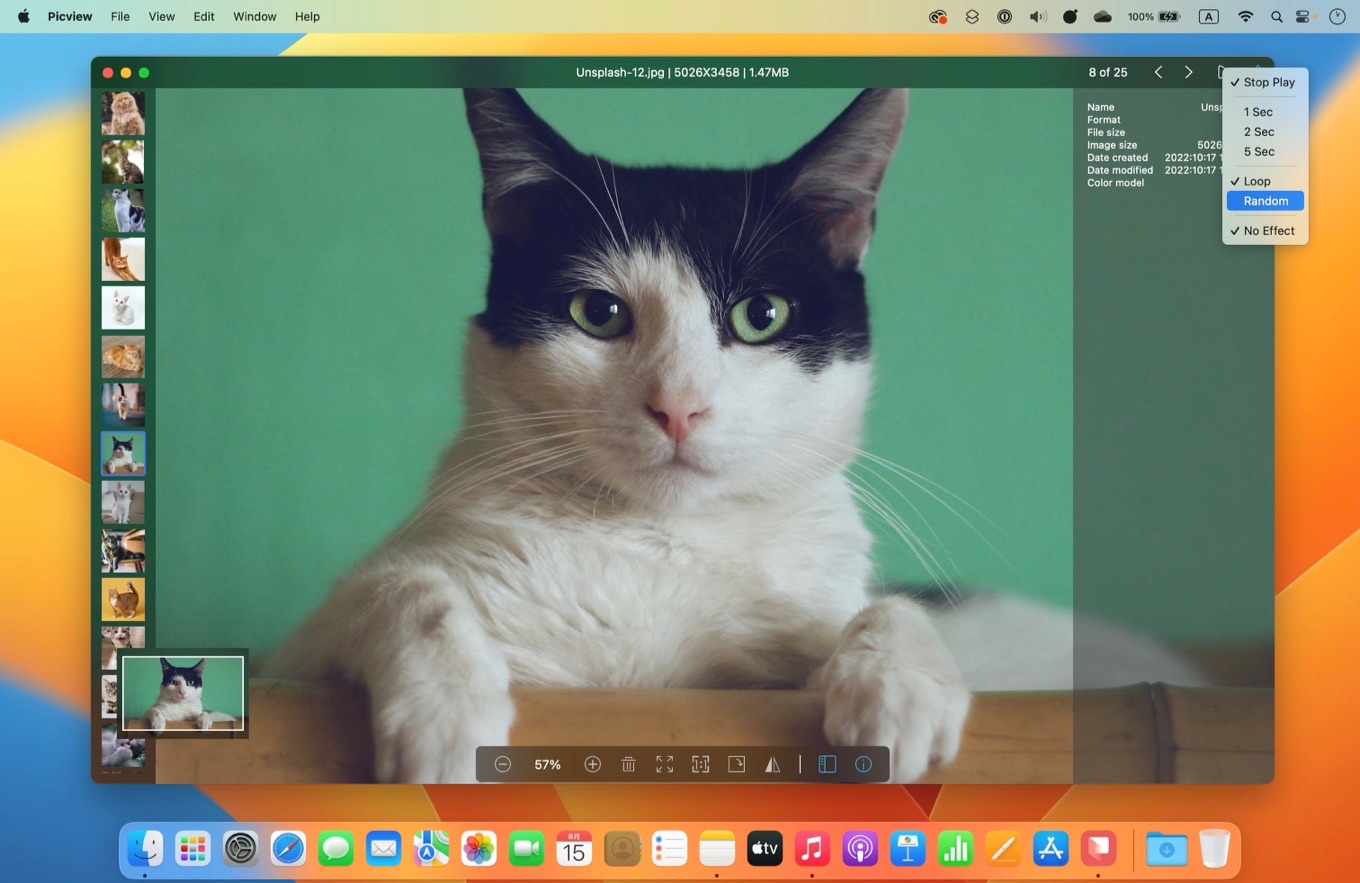The height and width of the screenshot is (883, 1360).
Task: Zoom out with the minus icon
Action: [x=503, y=764]
